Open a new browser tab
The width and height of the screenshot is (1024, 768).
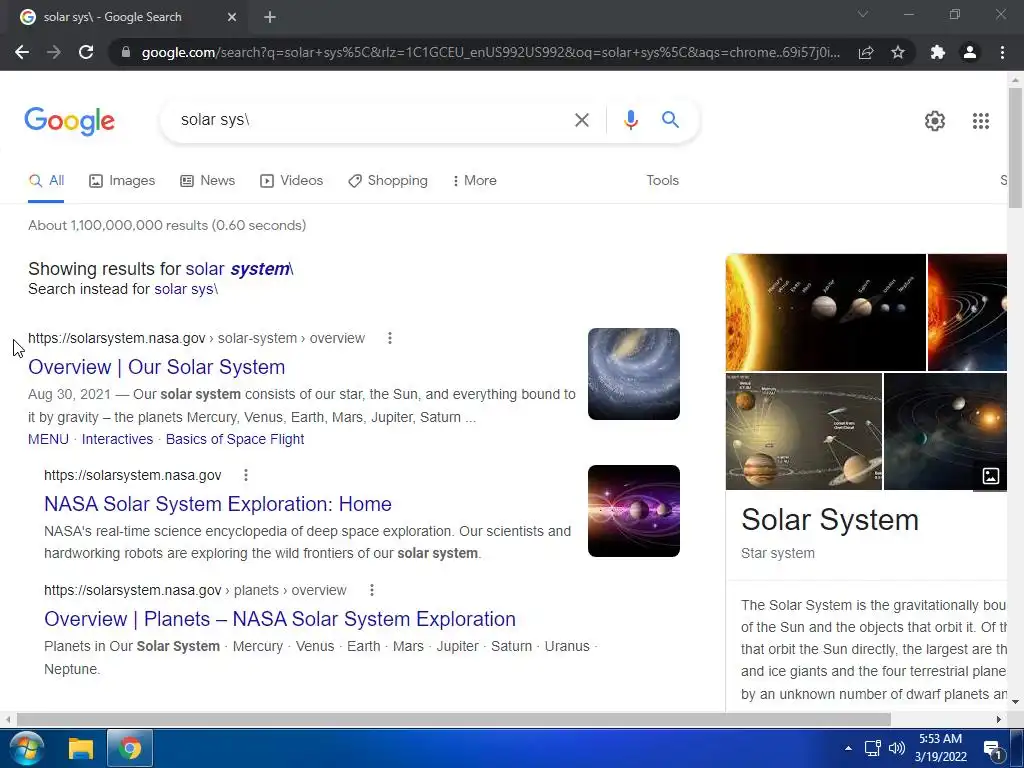[x=270, y=17]
